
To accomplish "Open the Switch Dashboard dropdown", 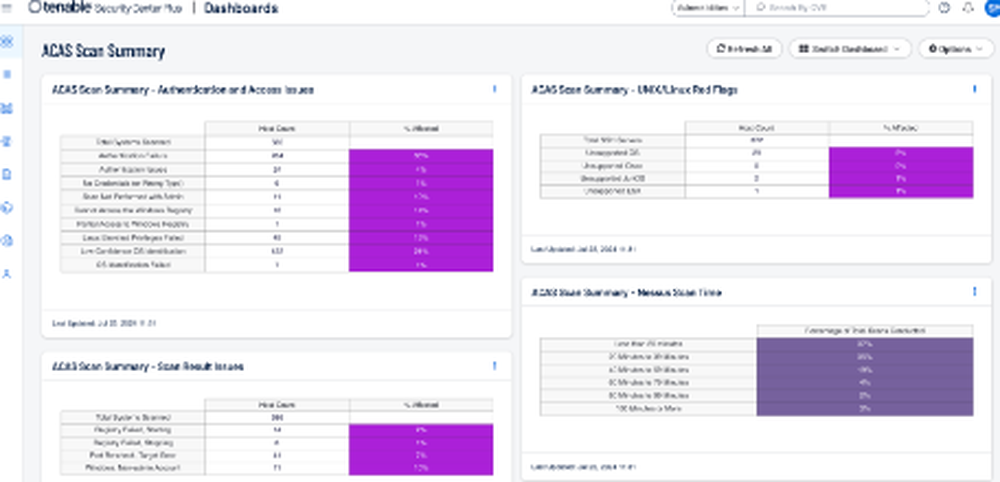I will [x=849, y=49].
